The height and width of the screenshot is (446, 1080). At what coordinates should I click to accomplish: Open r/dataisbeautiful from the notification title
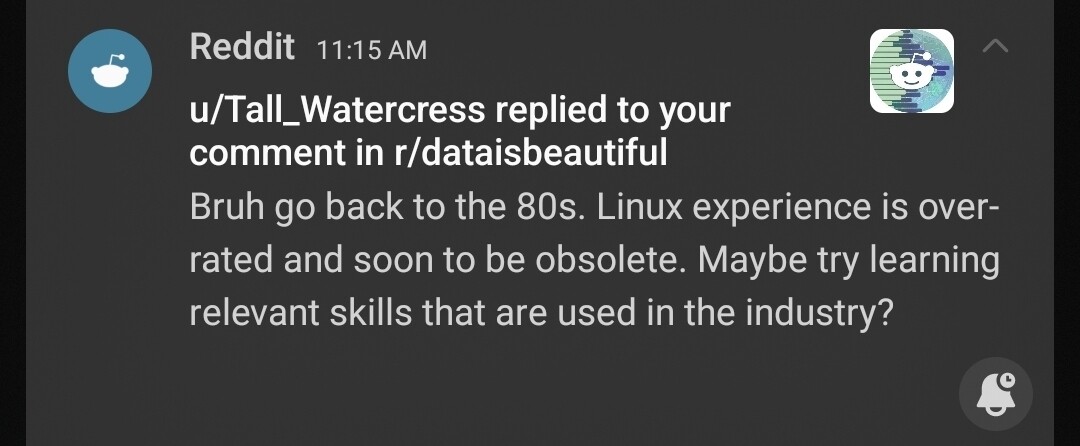click(x=529, y=153)
